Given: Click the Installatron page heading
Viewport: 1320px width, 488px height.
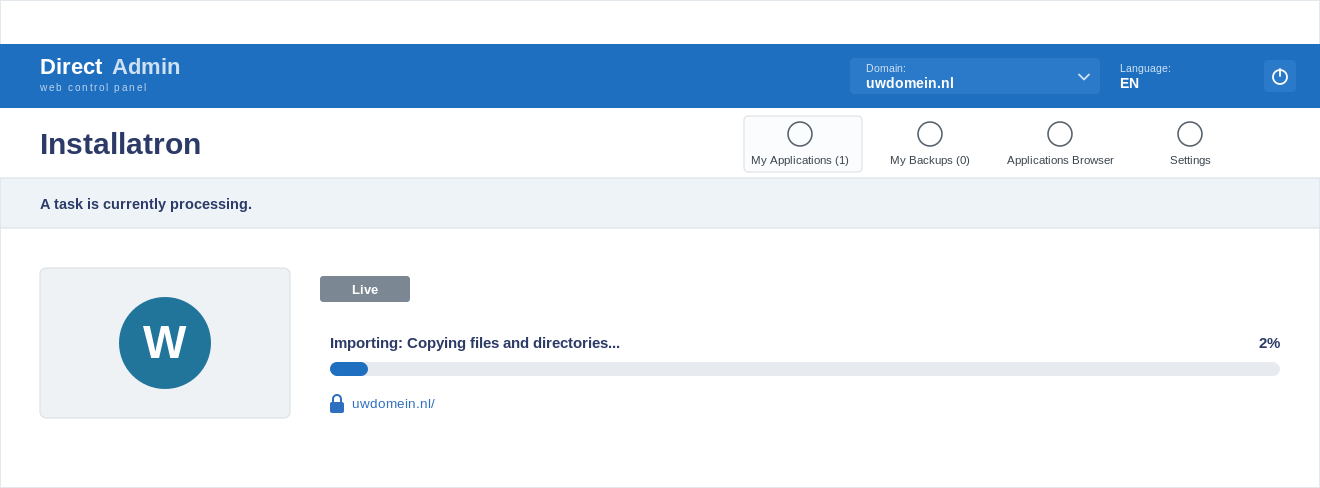Looking at the screenshot, I should coord(120,144).
